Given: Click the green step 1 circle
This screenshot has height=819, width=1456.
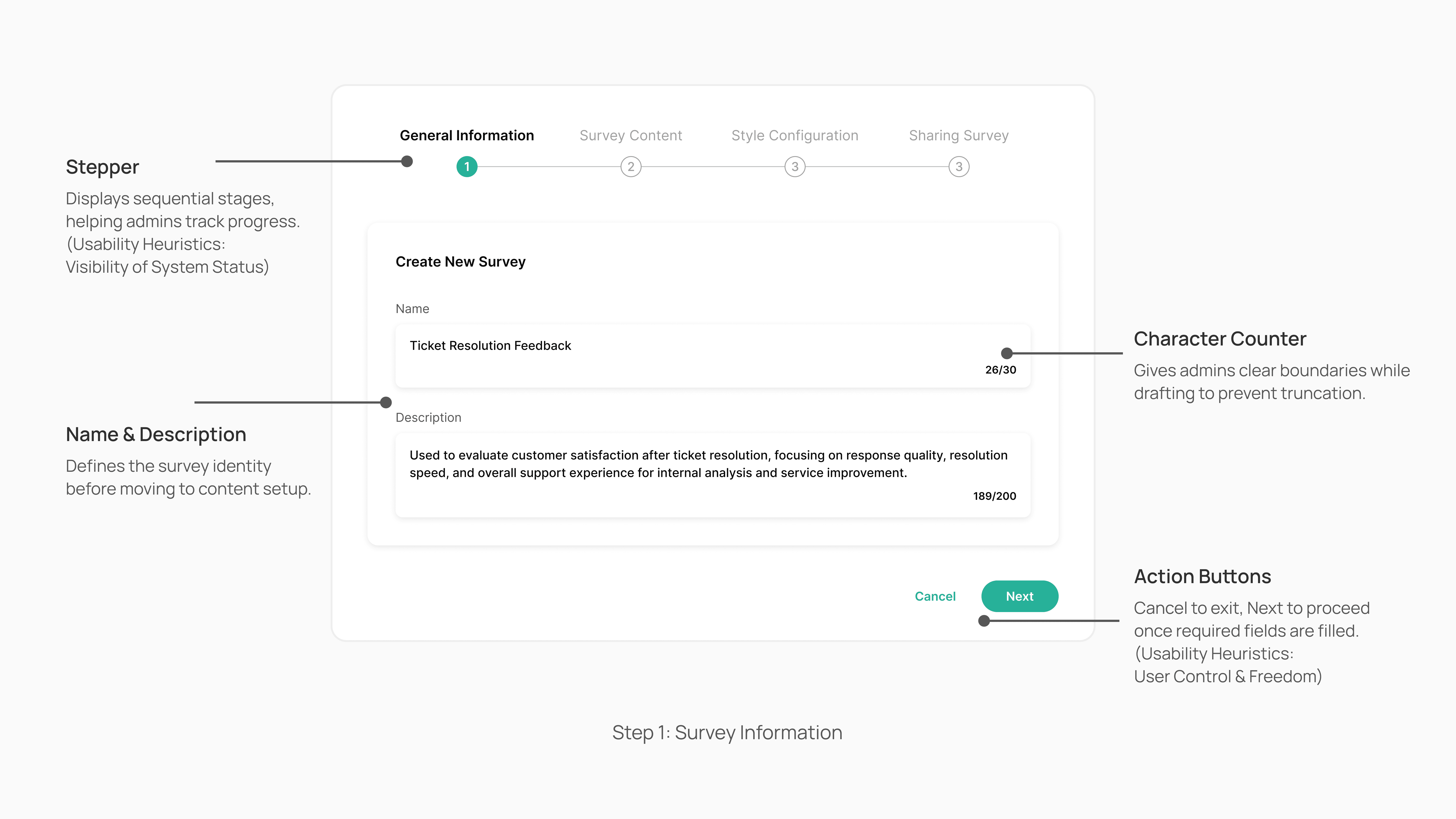Looking at the screenshot, I should tap(467, 167).
